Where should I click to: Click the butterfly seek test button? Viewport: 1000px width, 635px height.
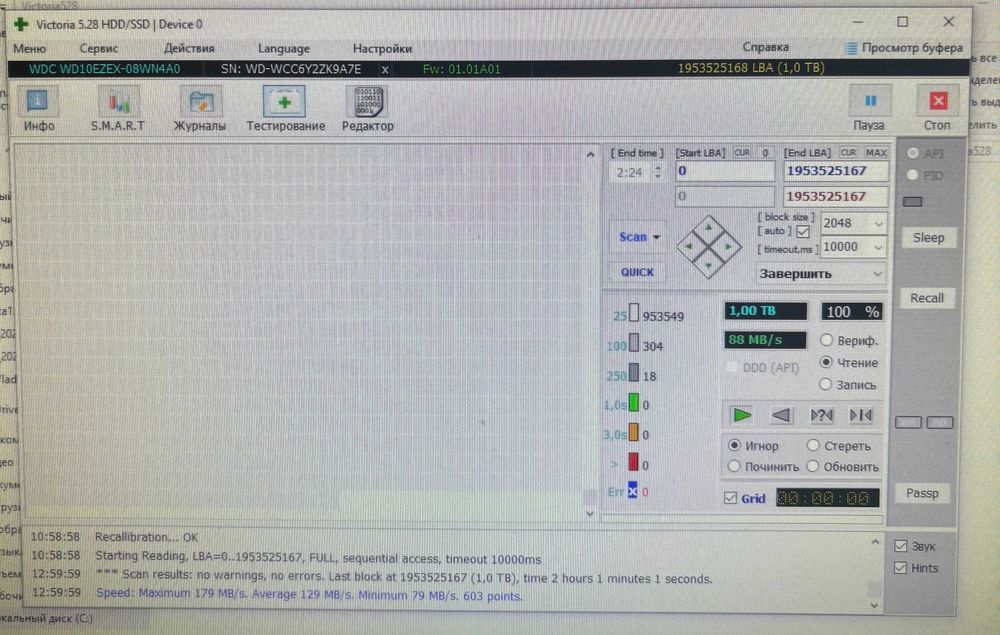861,415
